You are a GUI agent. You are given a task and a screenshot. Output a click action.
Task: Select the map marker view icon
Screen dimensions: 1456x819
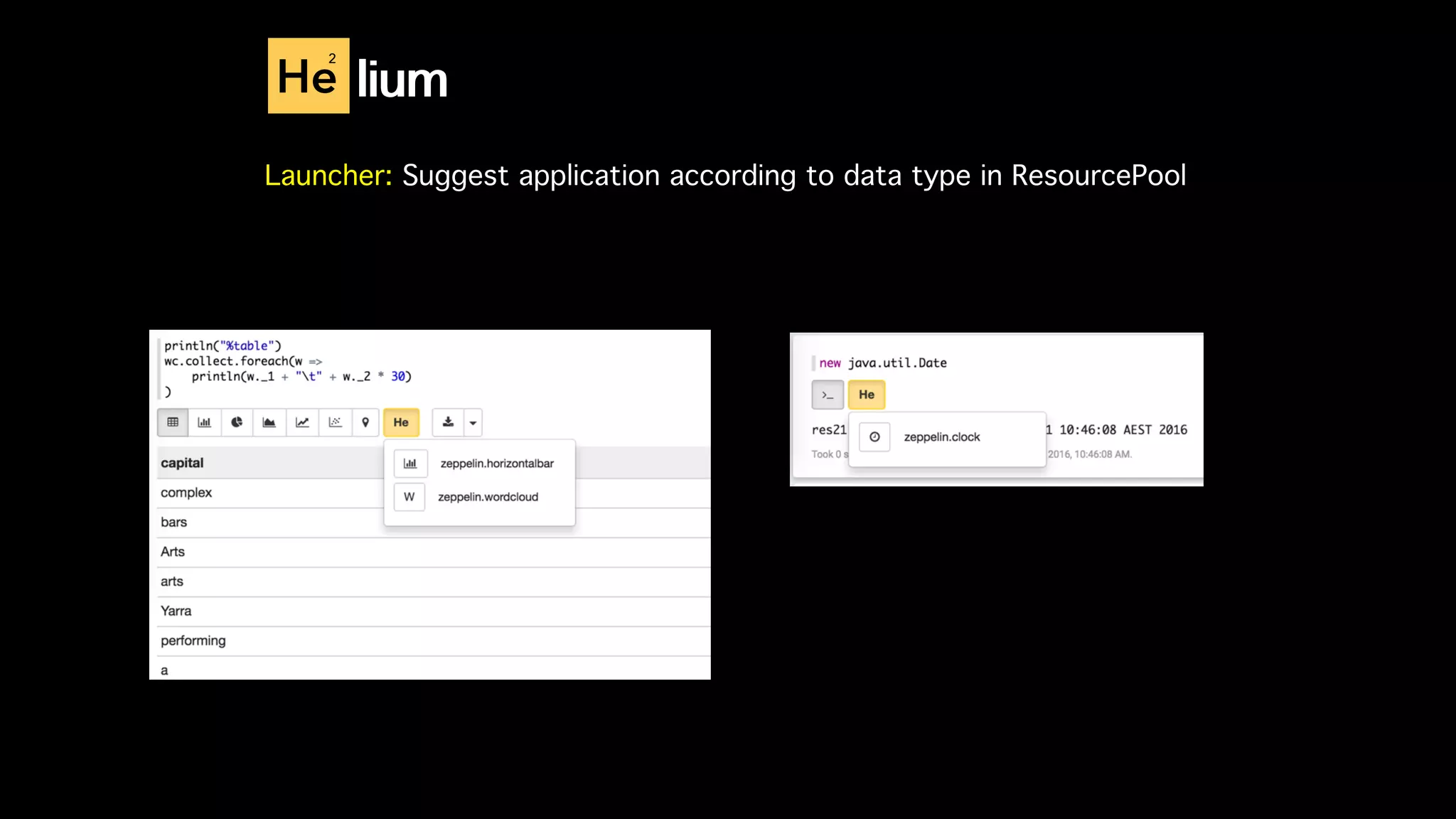click(x=365, y=422)
